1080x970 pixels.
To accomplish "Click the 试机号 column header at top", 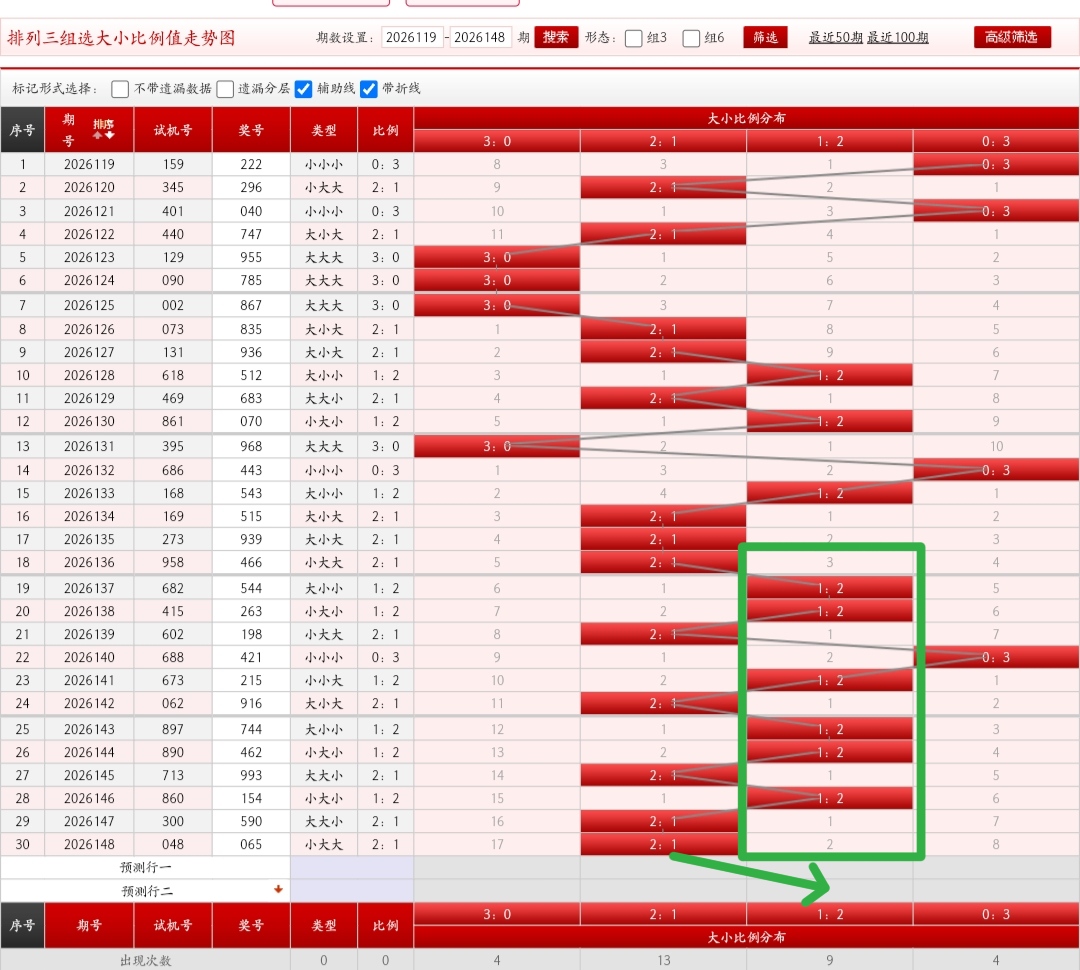I will click(x=173, y=130).
